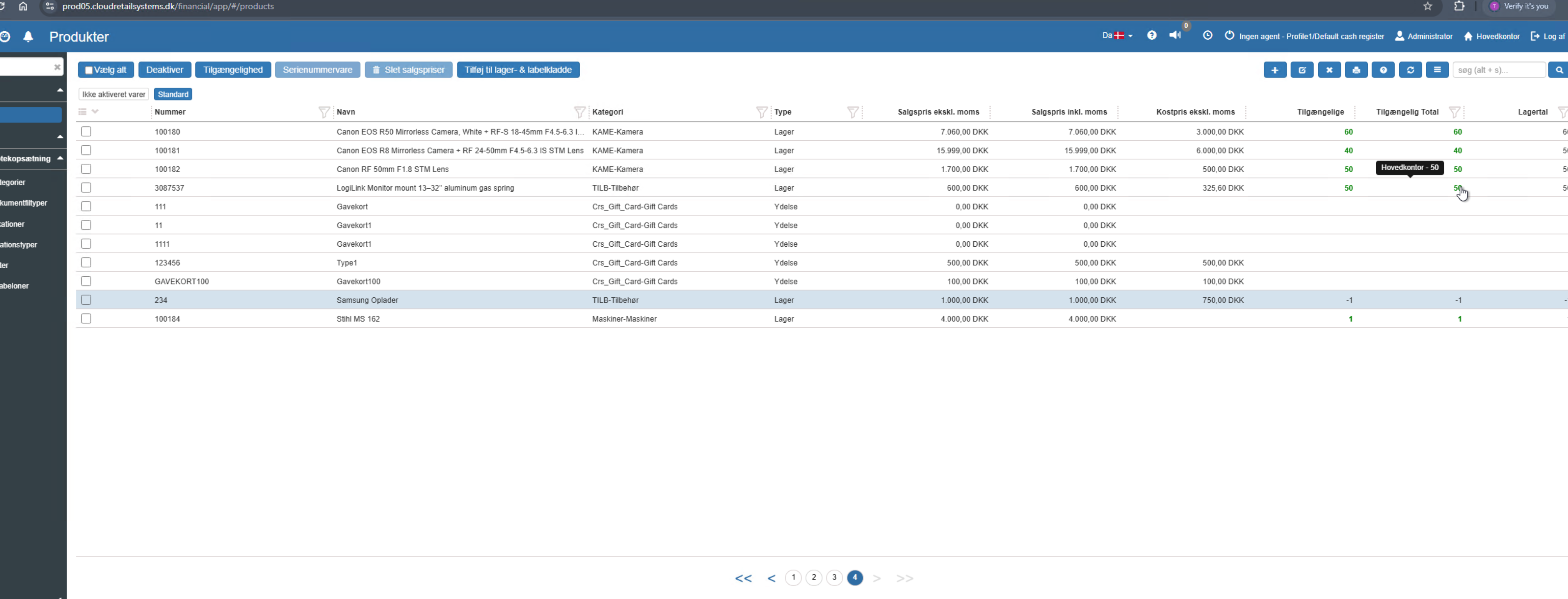Image resolution: width=1568 pixels, height=599 pixels.
Task: Click the filter icon on the Navn column
Action: tap(579, 112)
